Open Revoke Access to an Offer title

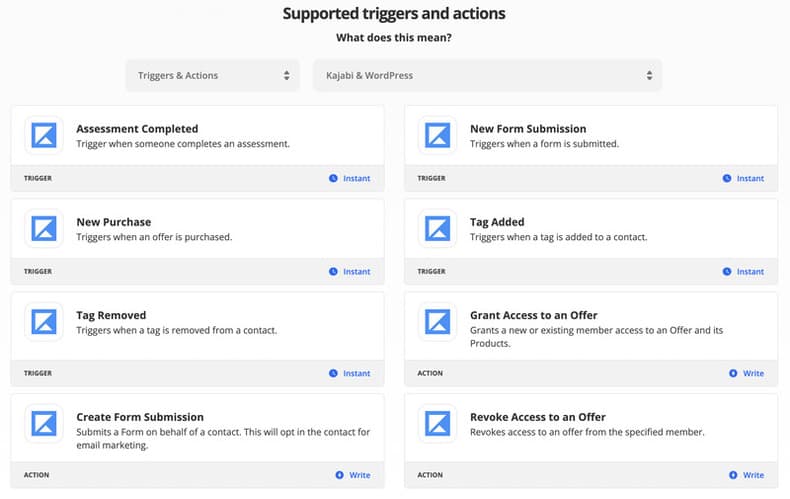538,417
